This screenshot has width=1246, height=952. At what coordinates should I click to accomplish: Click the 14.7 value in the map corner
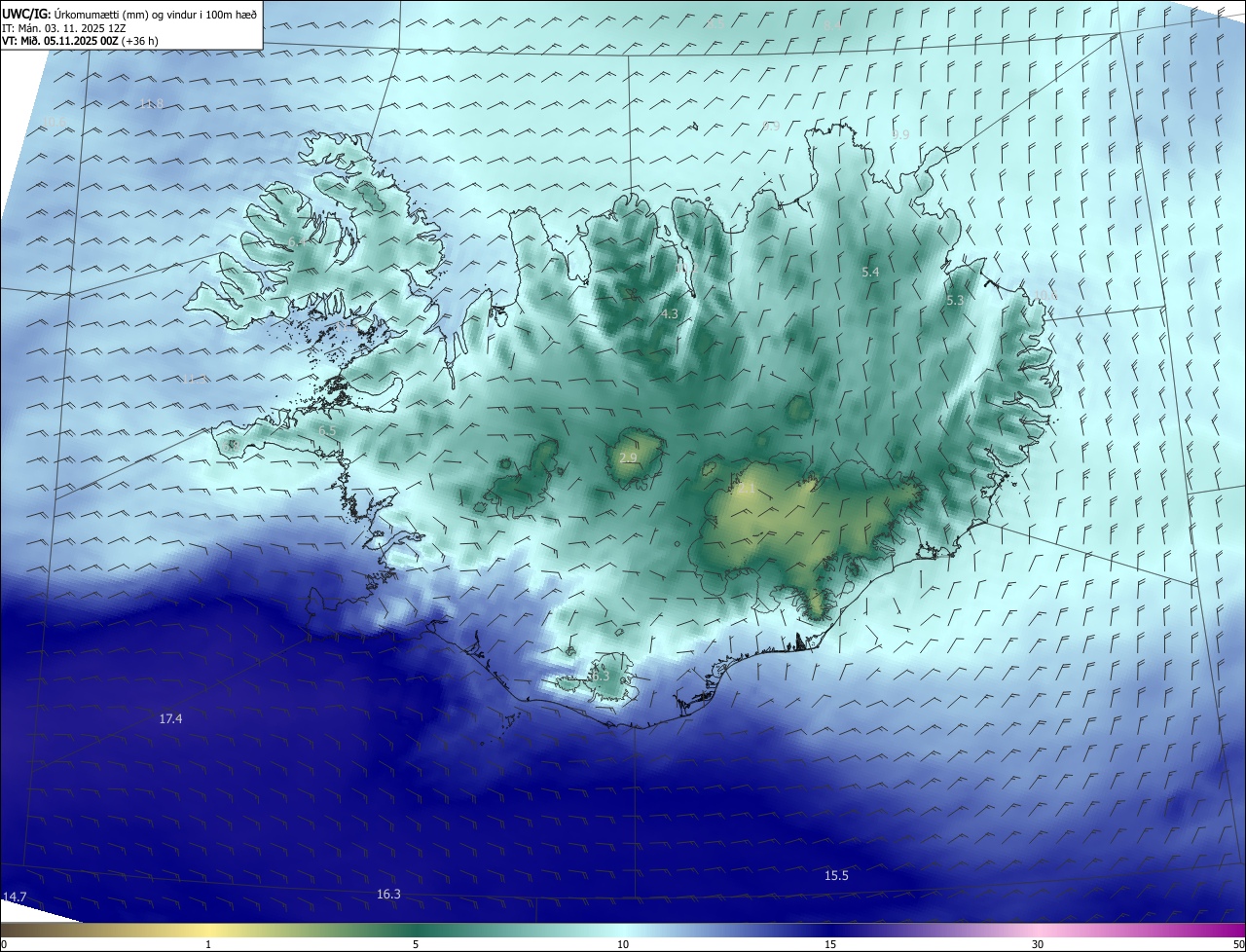(15, 897)
